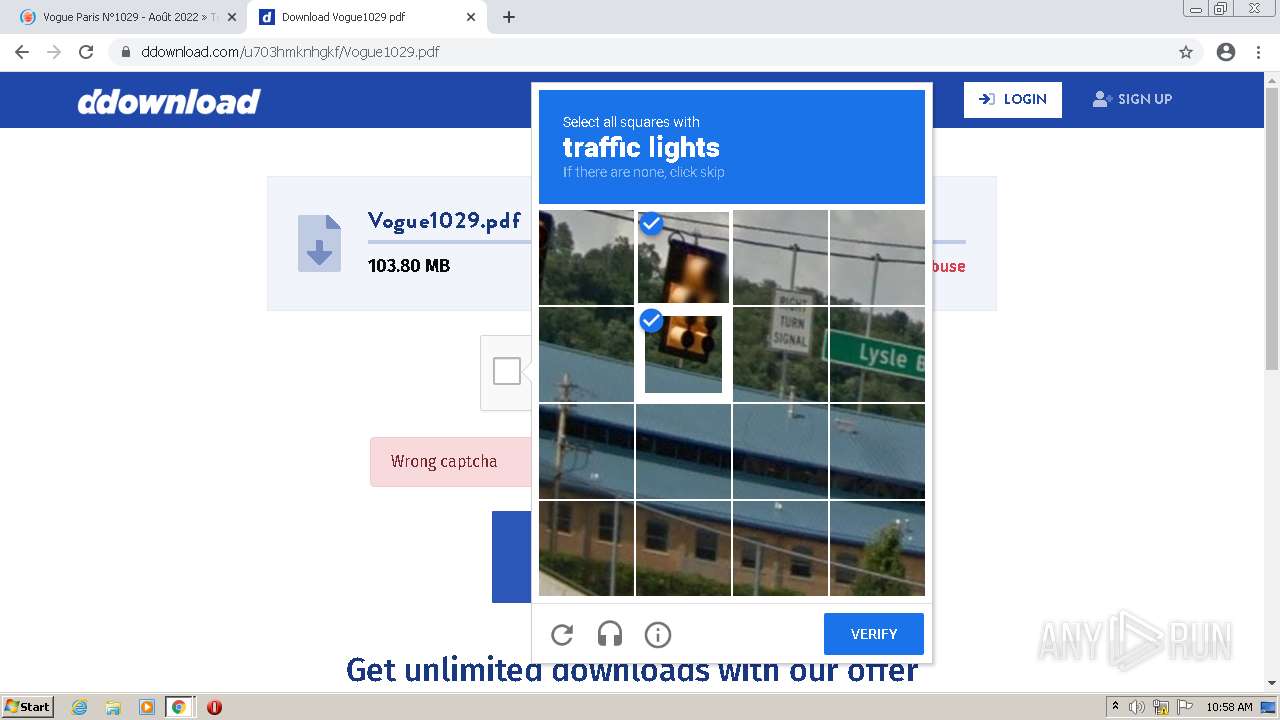
Task: Click the Vogue1029.pdf file name
Action: pos(444,220)
